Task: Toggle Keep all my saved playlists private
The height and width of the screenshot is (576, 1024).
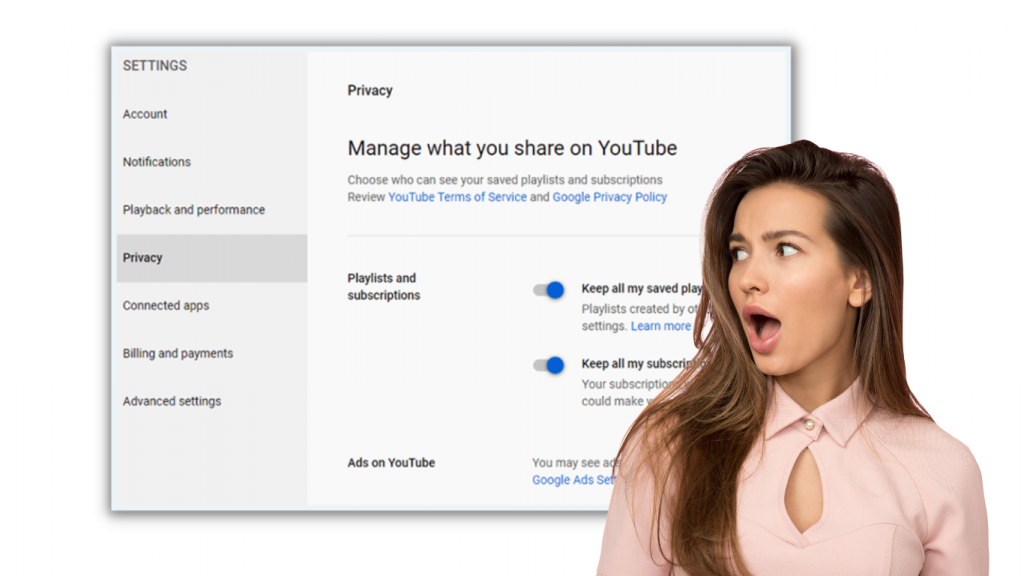Action: (x=549, y=290)
